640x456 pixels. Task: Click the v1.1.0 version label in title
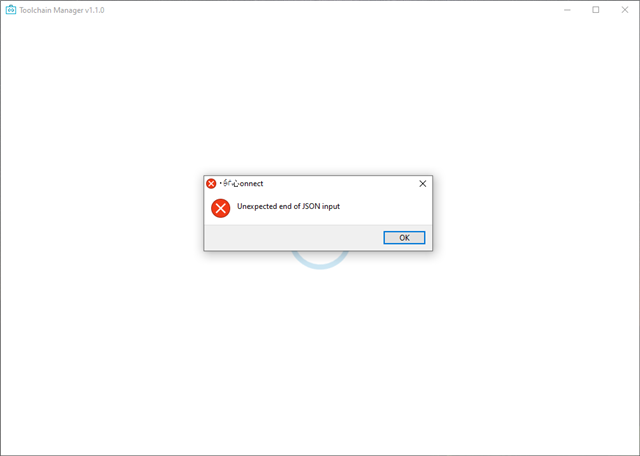95,10
